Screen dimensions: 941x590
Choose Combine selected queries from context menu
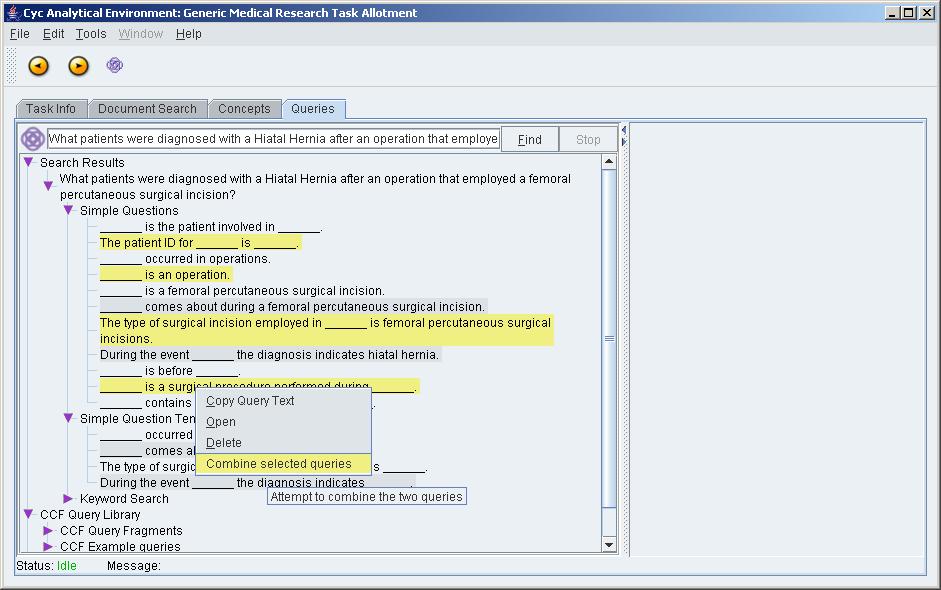coord(279,464)
